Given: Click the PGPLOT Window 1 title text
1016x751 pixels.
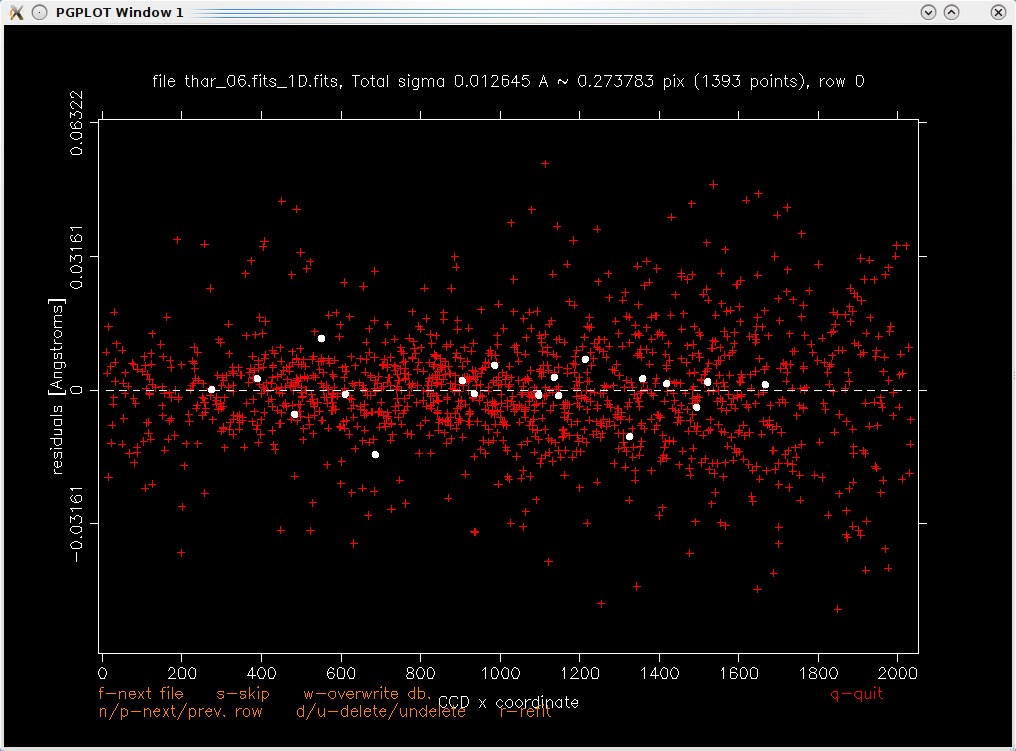Looking at the screenshot, I should 119,12.
